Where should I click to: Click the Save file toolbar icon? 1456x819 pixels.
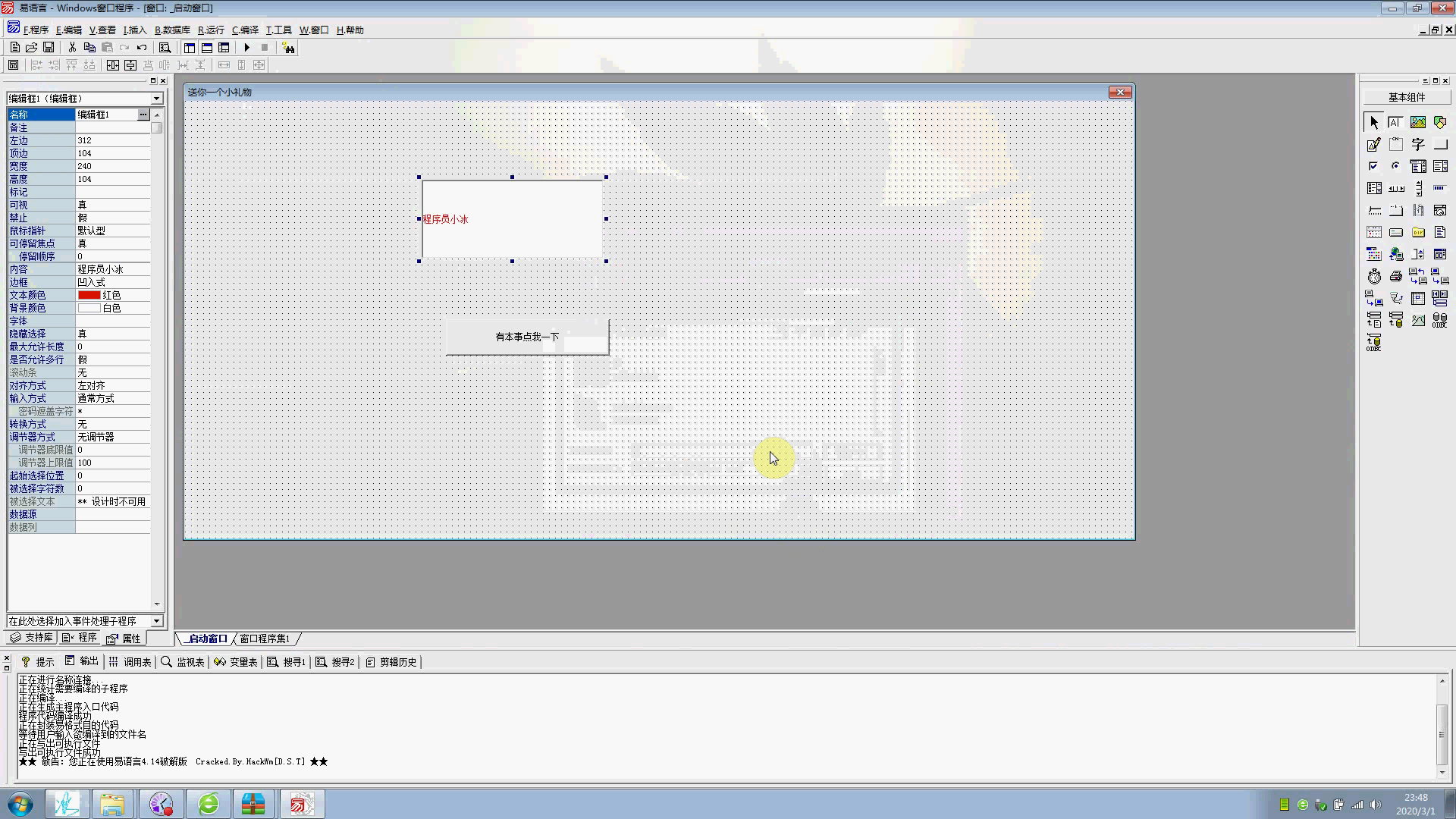coord(49,48)
